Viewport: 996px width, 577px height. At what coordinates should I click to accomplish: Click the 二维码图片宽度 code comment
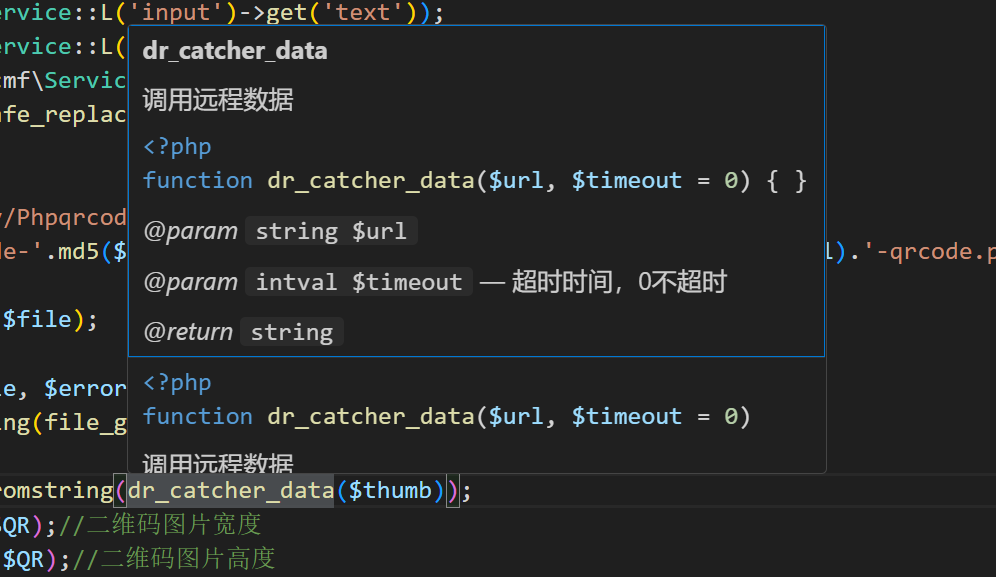point(177,524)
